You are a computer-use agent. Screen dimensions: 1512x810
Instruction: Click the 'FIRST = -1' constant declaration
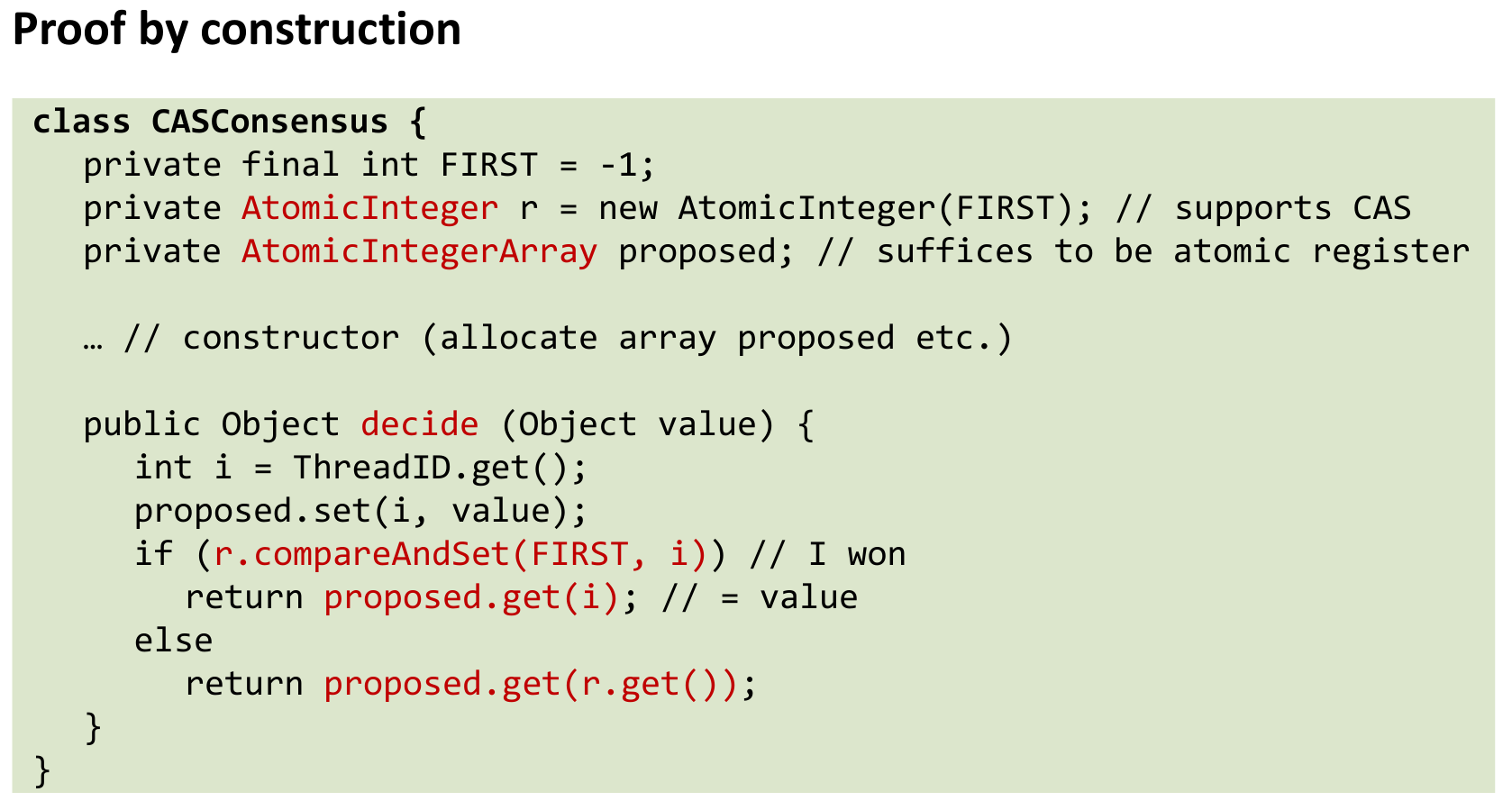point(547,165)
